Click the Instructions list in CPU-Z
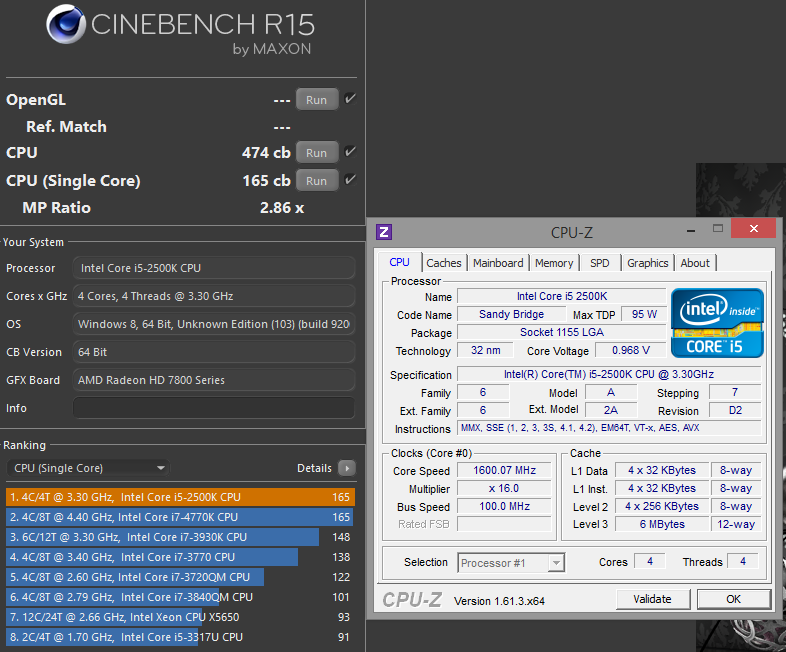 (x=610, y=428)
